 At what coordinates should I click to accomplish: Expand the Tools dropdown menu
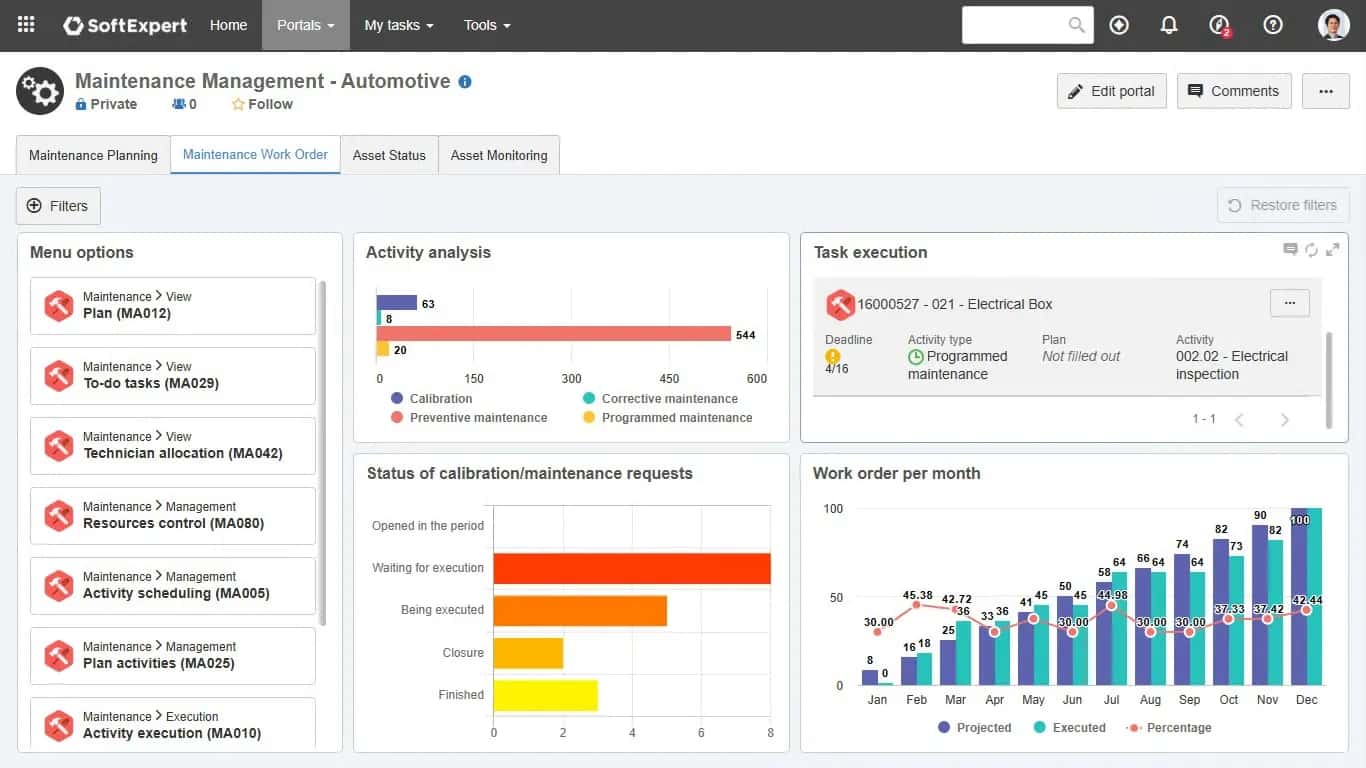(487, 25)
